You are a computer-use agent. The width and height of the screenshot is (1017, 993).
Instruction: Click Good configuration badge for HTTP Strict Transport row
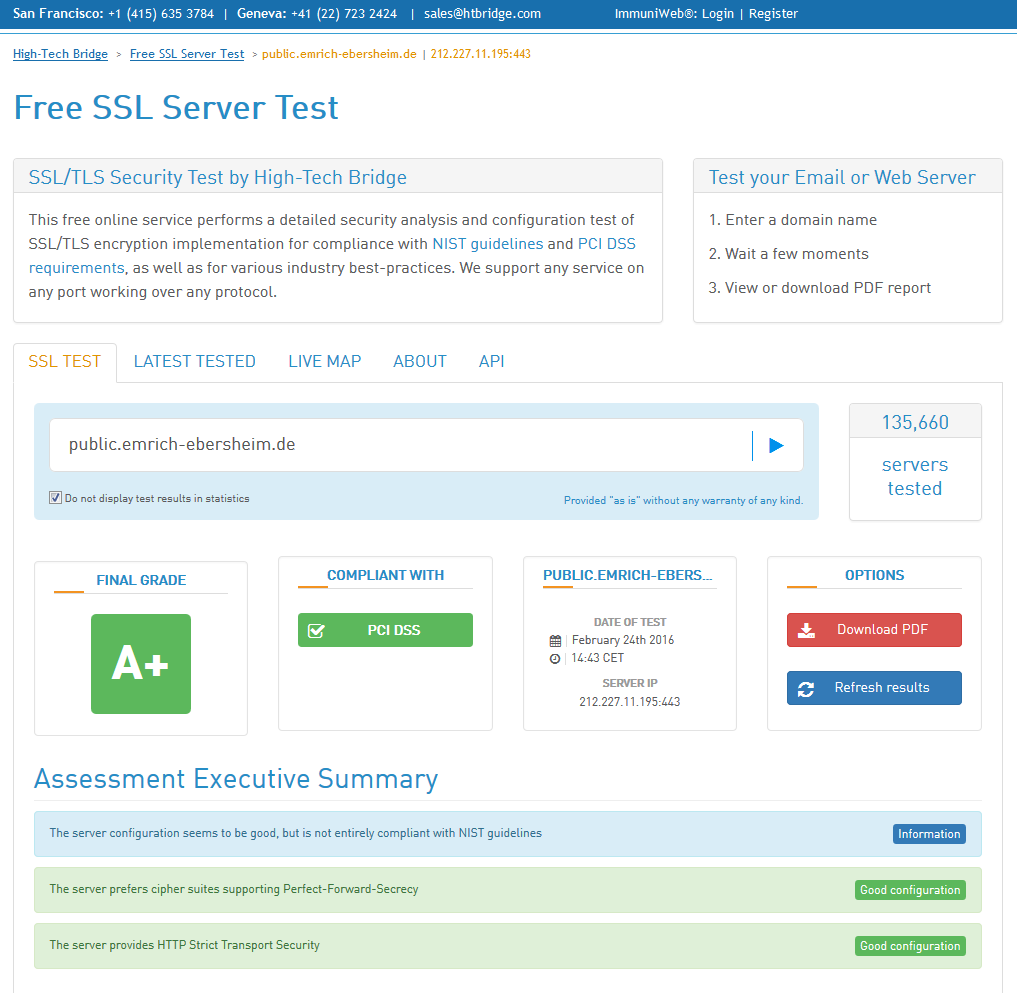(x=910, y=946)
